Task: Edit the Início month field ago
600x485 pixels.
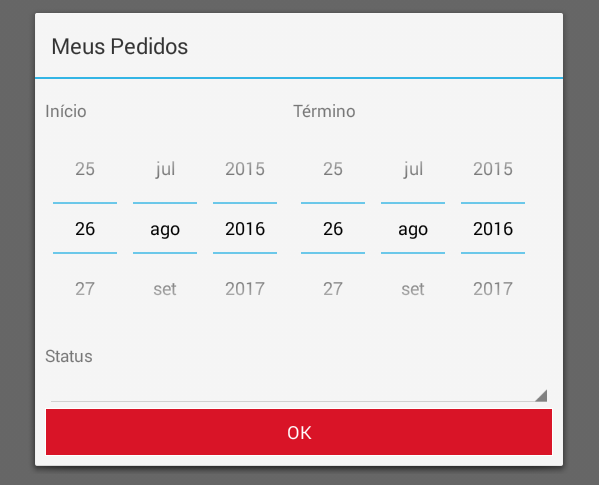Action: (x=165, y=229)
